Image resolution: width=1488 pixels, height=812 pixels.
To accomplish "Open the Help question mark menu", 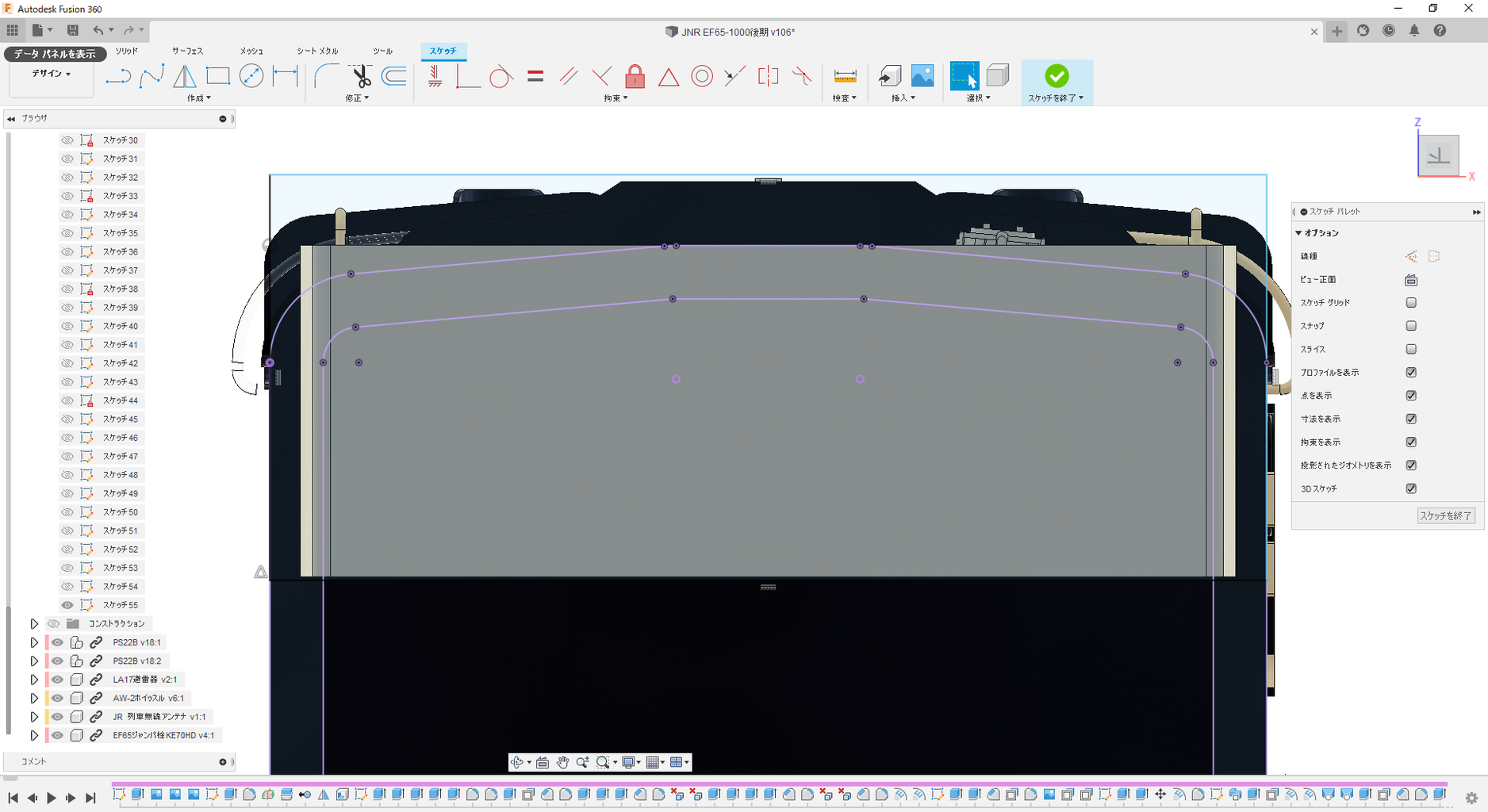I will 1440,31.
